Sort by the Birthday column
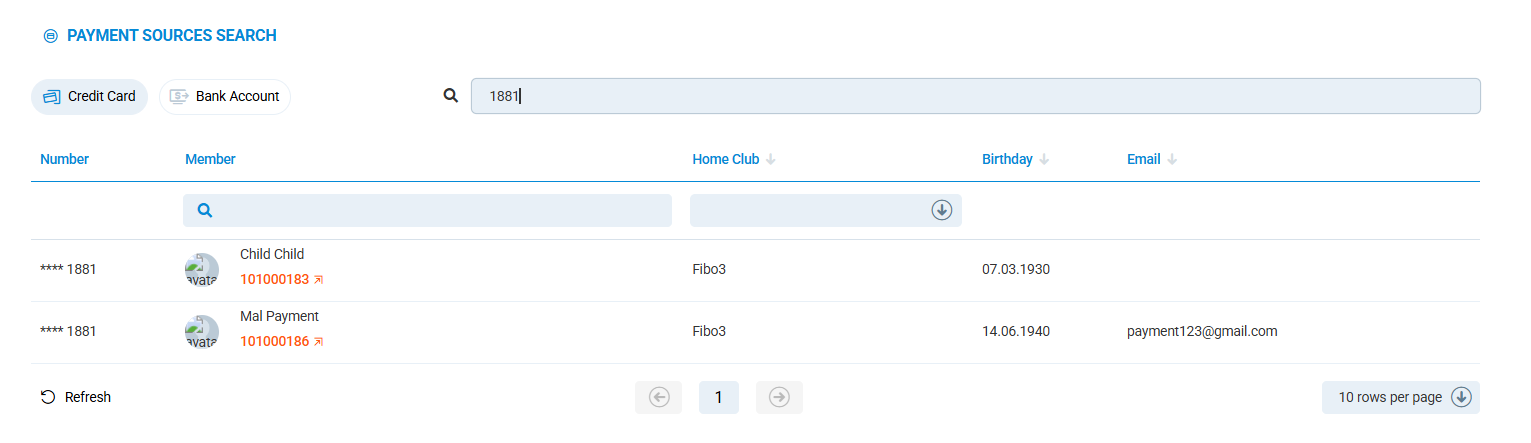1531x443 pixels. tap(1044, 159)
